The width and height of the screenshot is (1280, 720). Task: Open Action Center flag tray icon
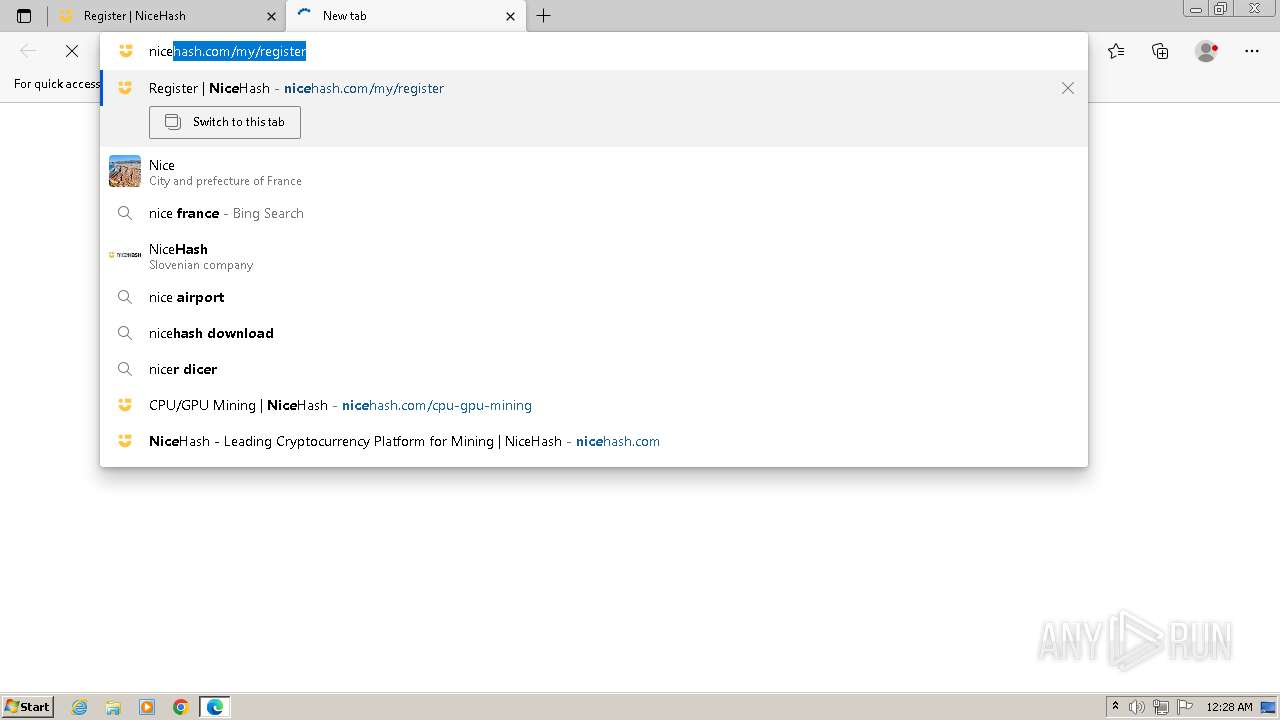[1184, 707]
